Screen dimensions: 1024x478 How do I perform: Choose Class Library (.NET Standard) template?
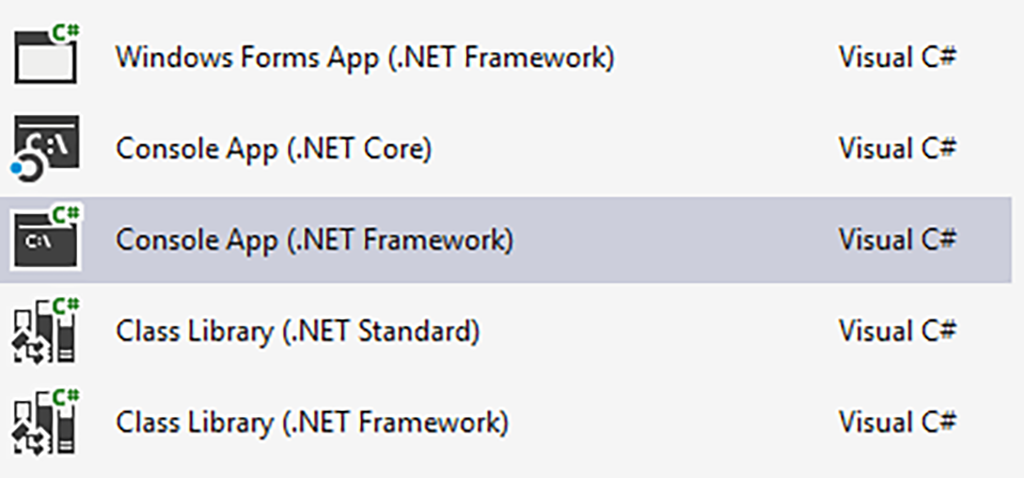[x=298, y=331]
